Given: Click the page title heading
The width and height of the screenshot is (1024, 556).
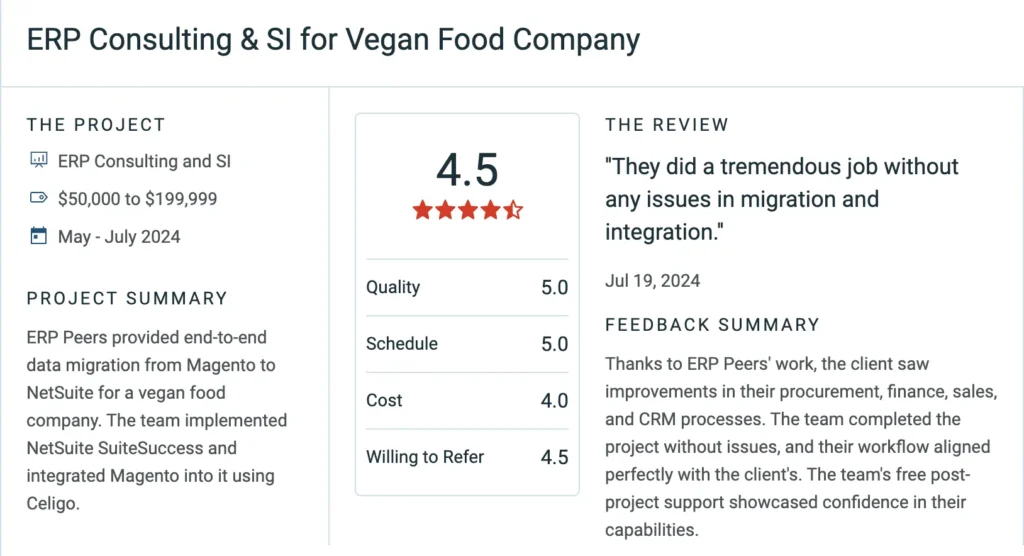Looking at the screenshot, I should click(333, 40).
